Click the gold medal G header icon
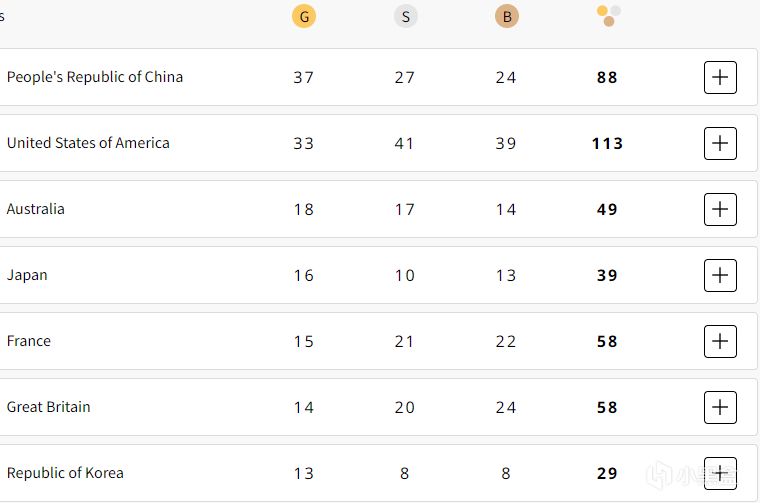This screenshot has width=760, height=503. click(304, 16)
